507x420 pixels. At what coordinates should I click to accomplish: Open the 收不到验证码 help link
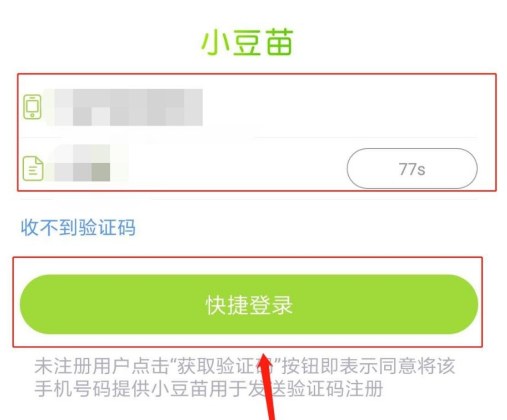click(78, 228)
